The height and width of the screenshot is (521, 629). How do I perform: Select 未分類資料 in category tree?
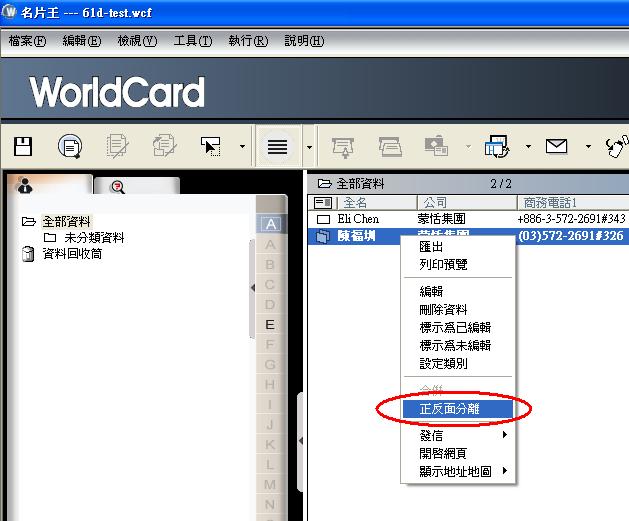pos(94,237)
